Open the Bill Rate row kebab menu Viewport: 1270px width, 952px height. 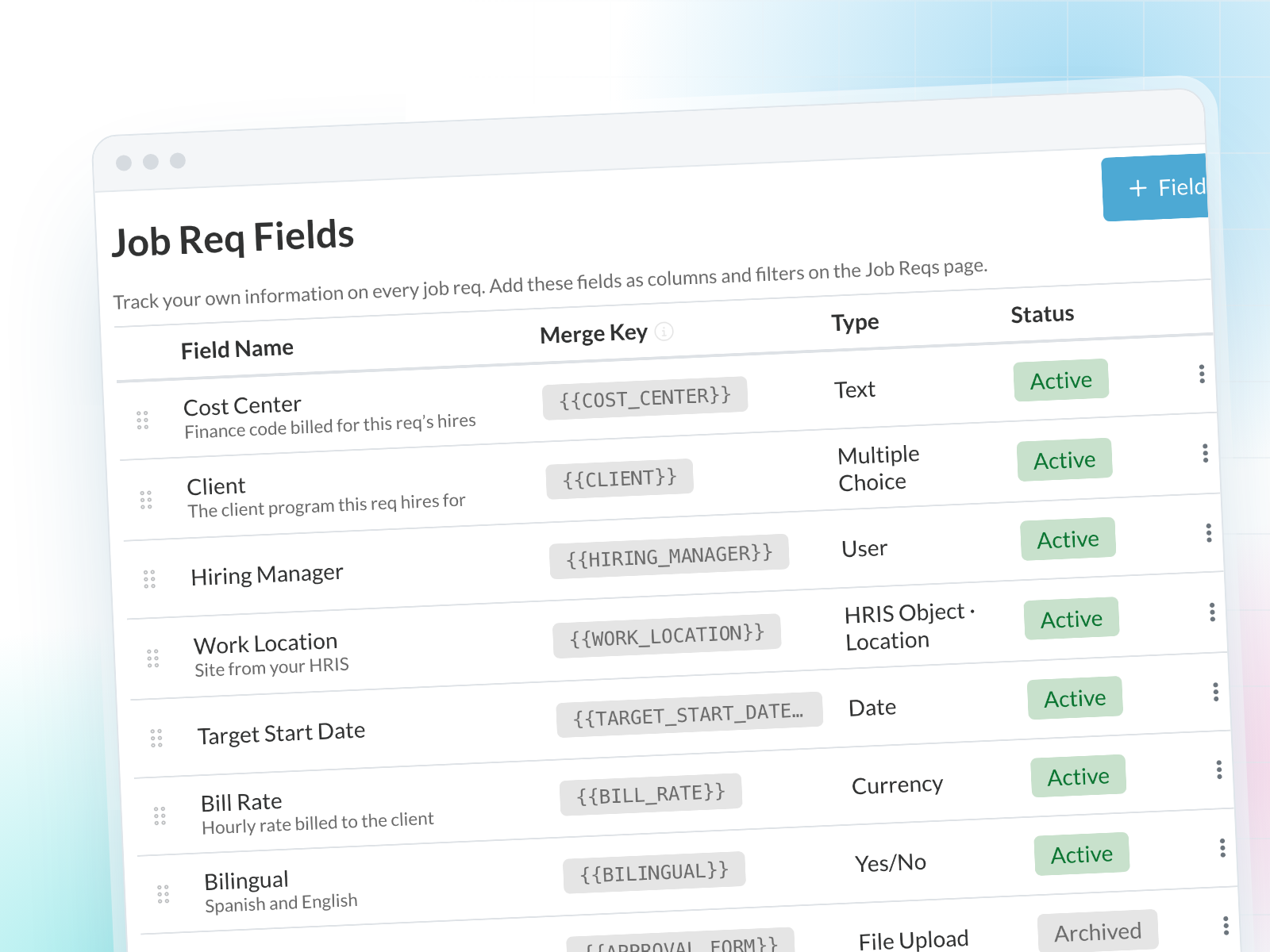click(x=1219, y=770)
